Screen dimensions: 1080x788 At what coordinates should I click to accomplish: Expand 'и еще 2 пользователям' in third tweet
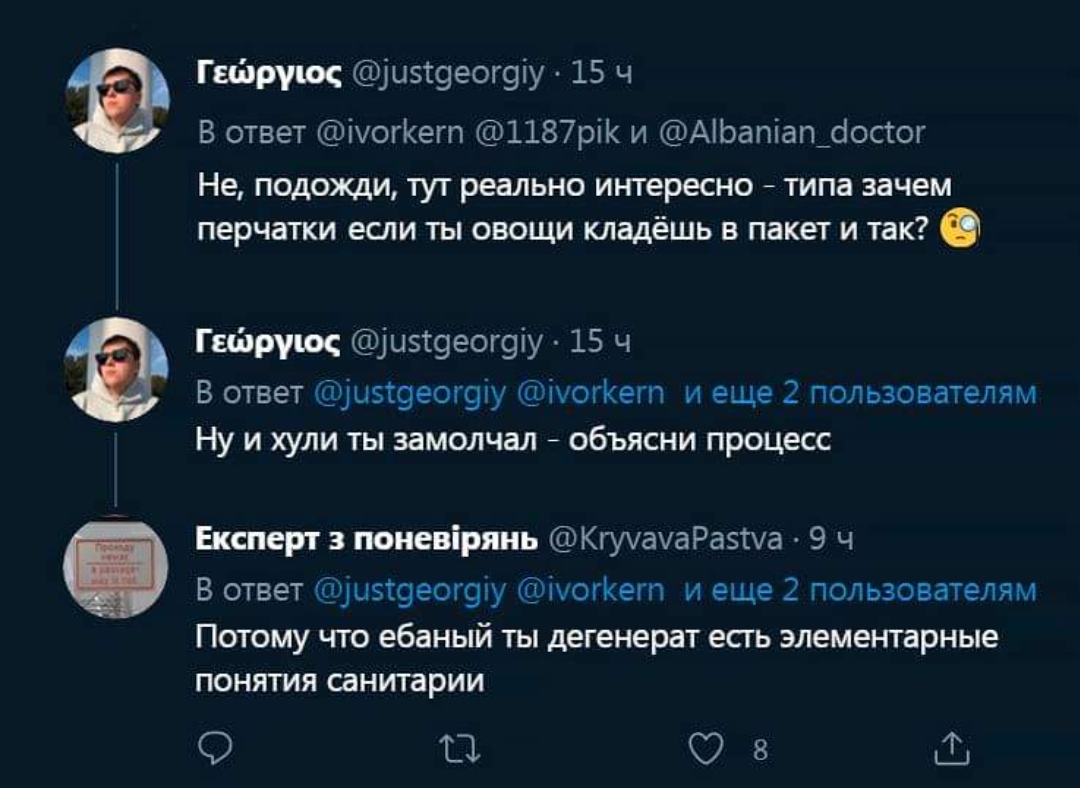pyautogui.click(x=860, y=591)
